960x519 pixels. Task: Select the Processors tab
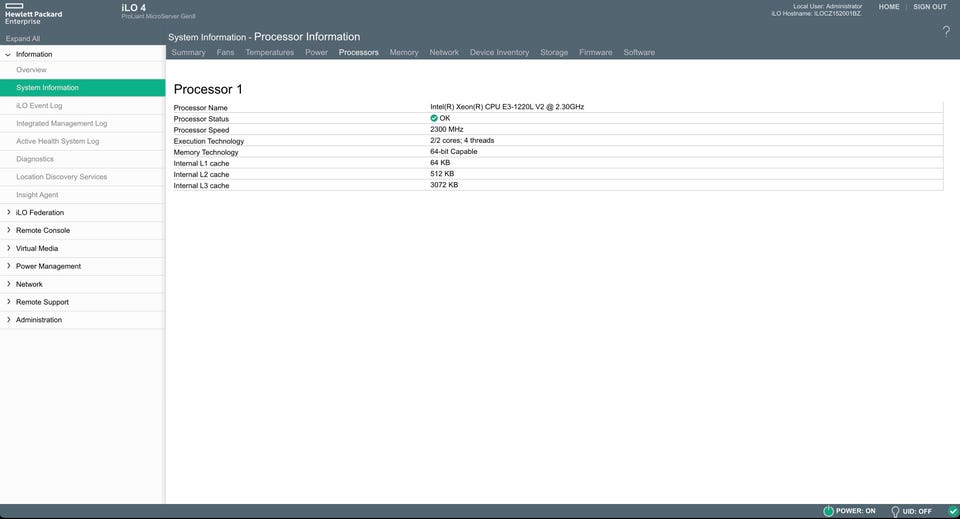(359, 53)
